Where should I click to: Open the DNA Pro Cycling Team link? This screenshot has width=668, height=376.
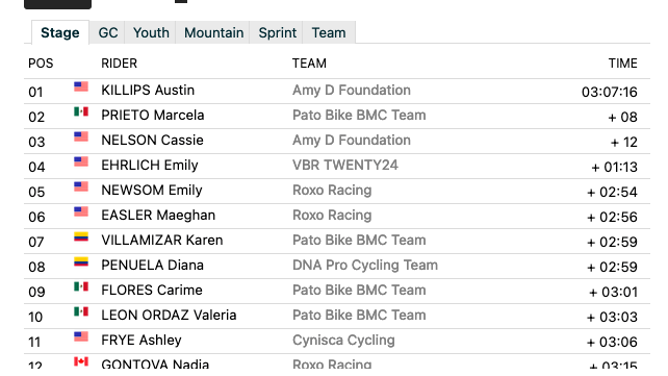[365, 265]
